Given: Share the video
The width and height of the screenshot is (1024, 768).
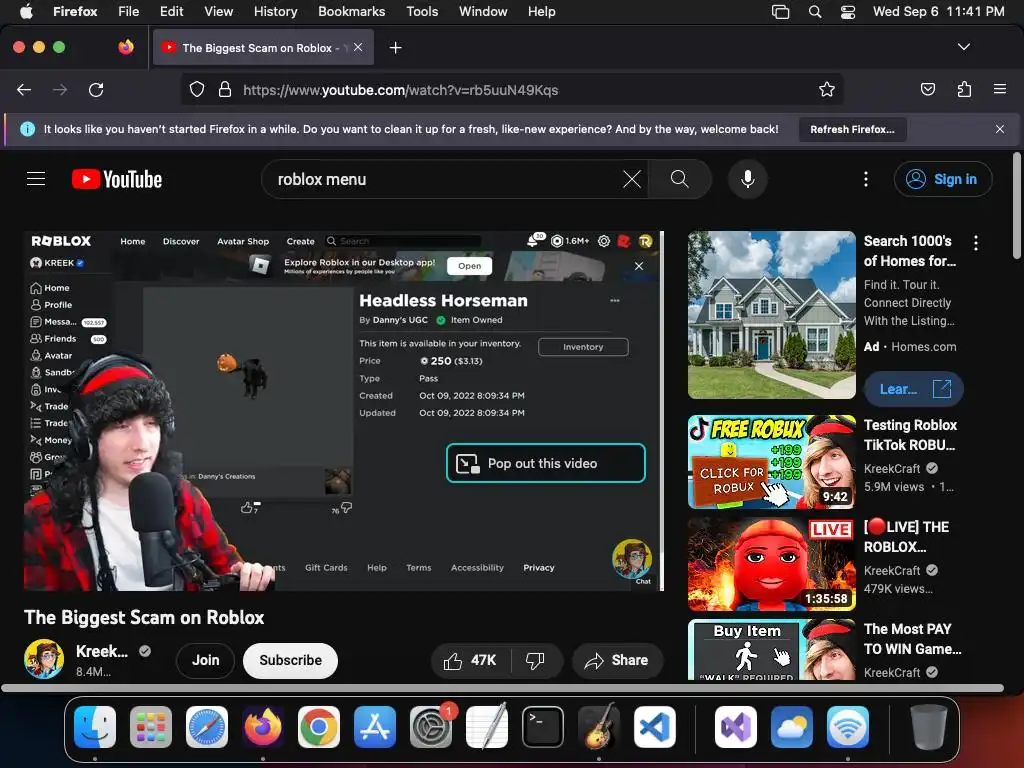Looking at the screenshot, I should tap(617, 661).
